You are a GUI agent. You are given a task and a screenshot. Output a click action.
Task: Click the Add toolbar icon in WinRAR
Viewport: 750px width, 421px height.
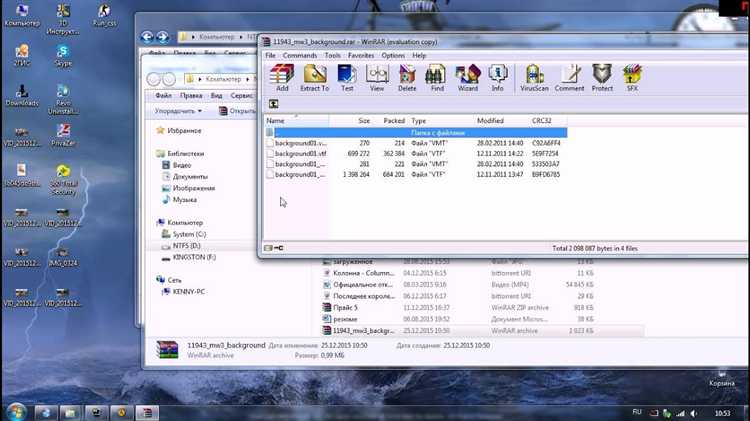click(282, 78)
